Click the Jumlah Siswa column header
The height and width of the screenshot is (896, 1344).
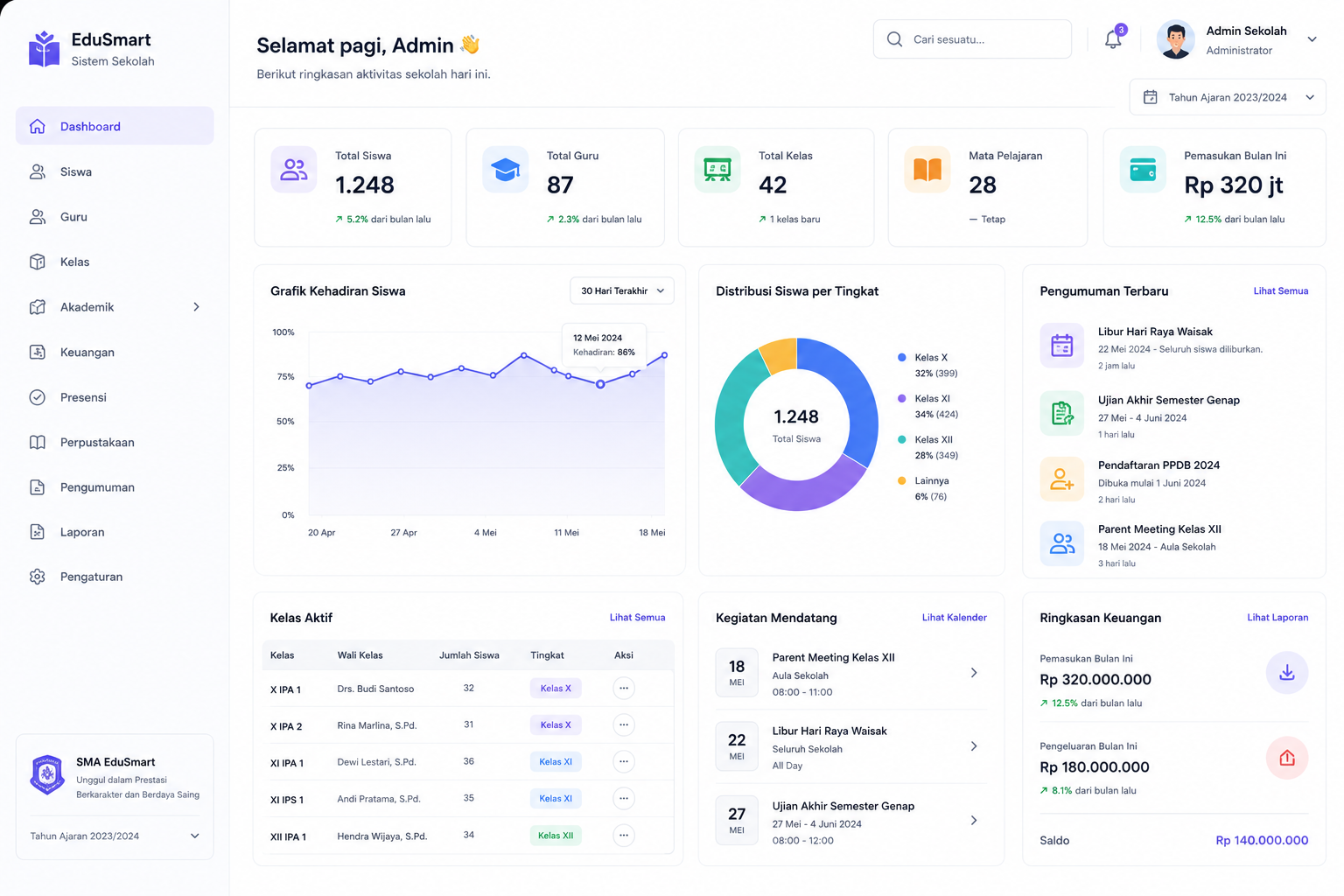click(x=469, y=654)
